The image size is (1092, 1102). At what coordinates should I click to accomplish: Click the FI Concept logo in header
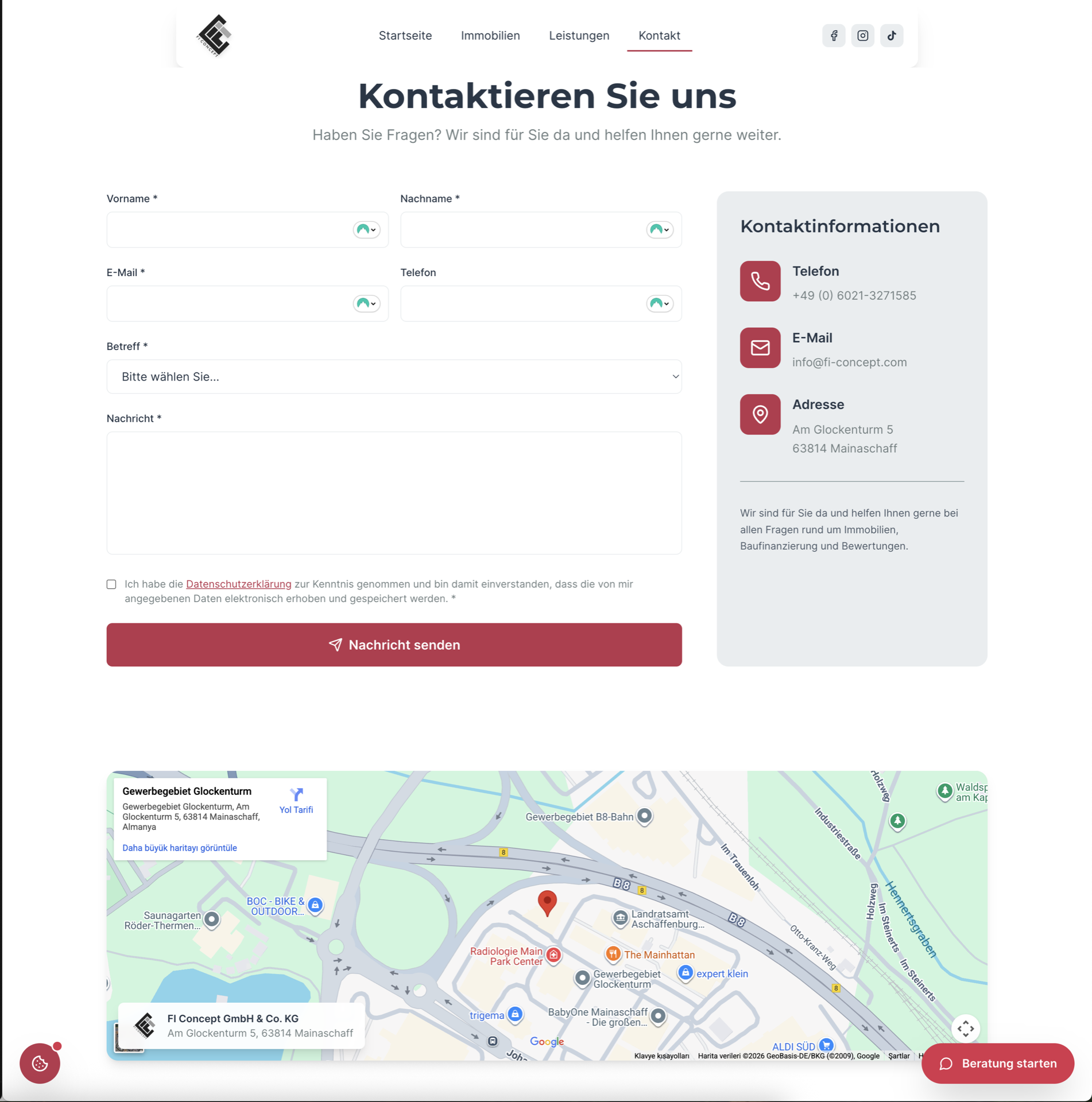point(214,36)
